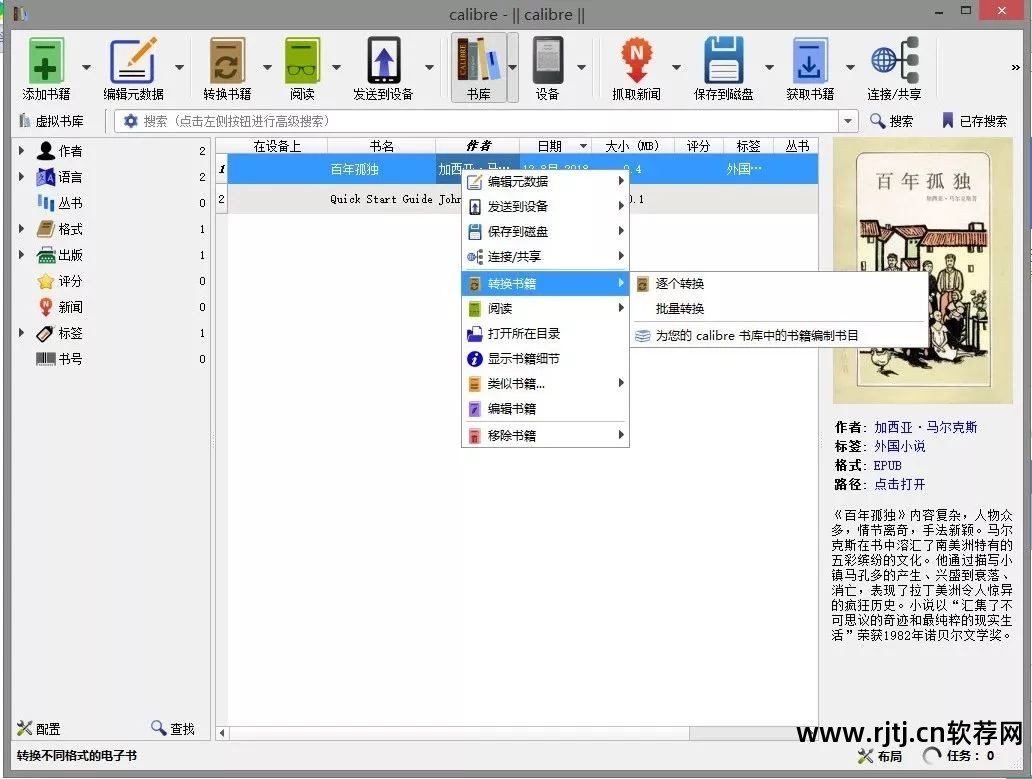Open 编辑元数据 (Edit metadata) toolbar icon
This screenshot has height=779, width=1032.
133,61
